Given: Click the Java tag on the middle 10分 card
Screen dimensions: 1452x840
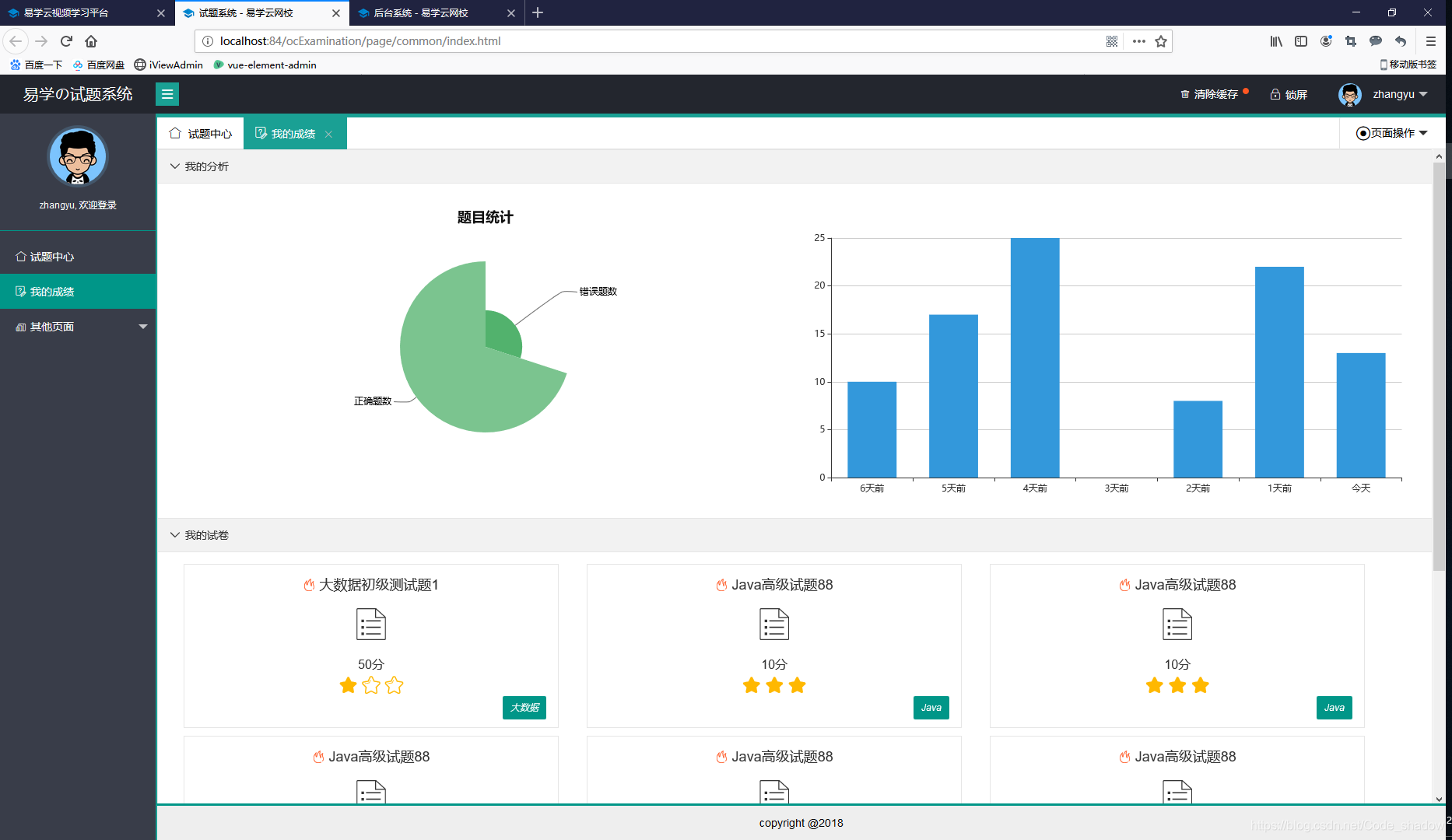Looking at the screenshot, I should tap(931, 708).
